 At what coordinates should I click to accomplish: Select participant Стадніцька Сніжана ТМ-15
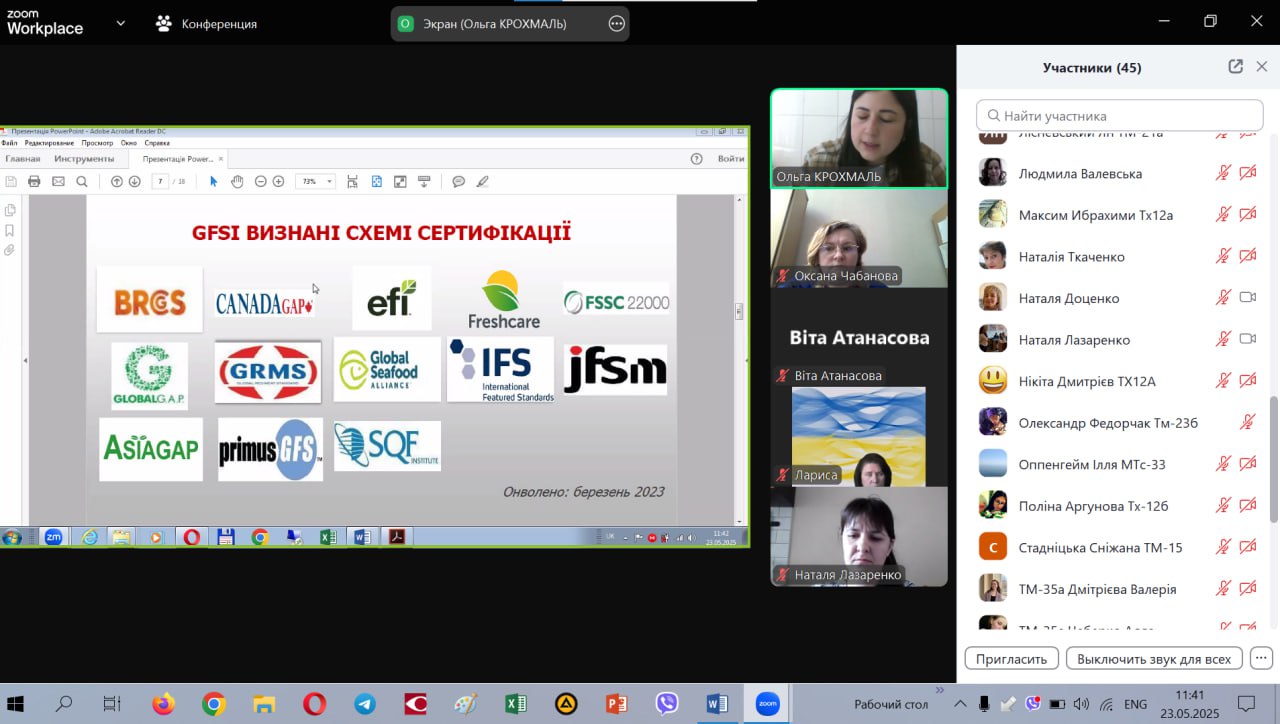click(1118, 547)
